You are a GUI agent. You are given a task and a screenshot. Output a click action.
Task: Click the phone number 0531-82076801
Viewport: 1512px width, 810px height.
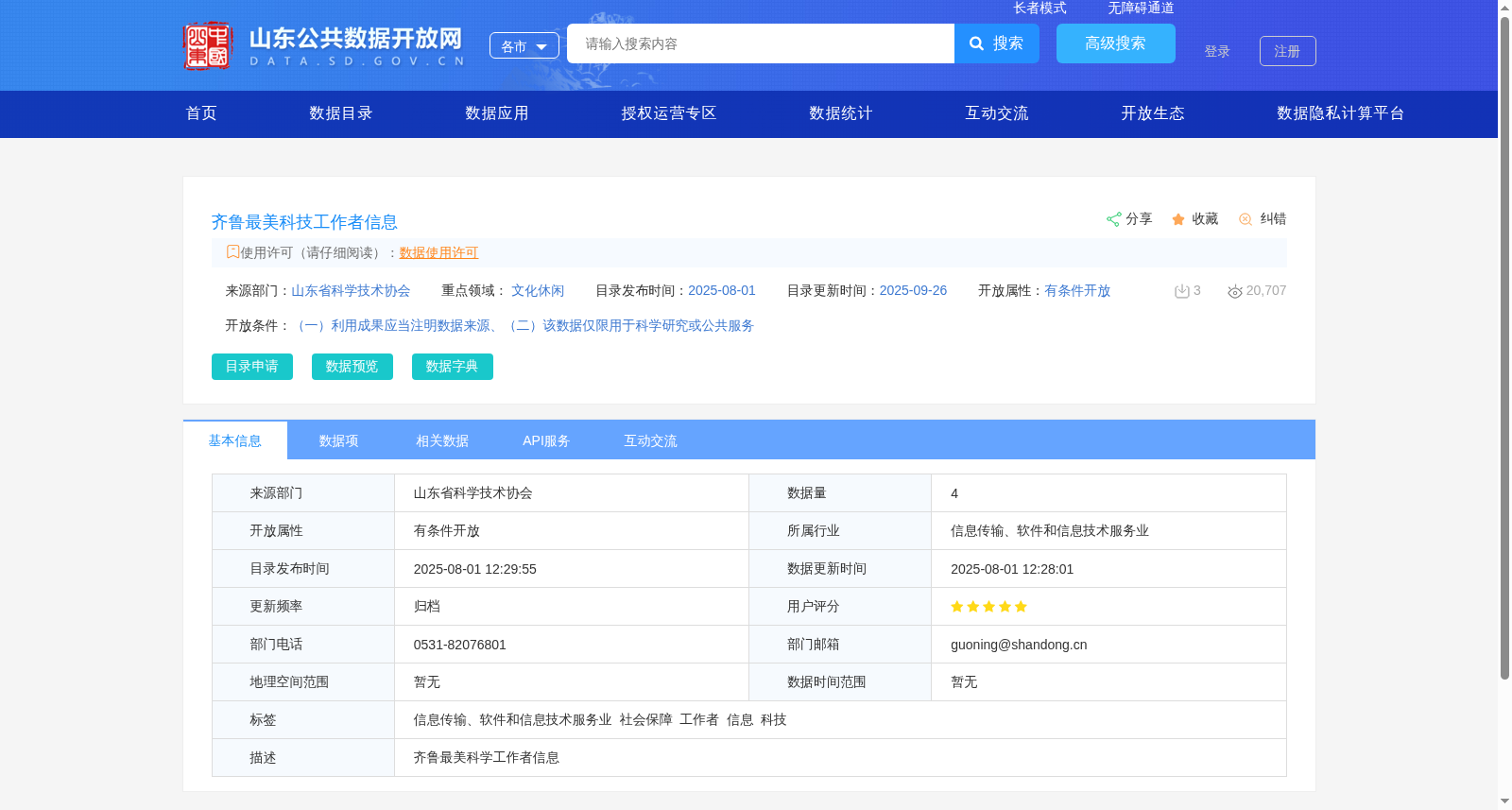(460, 645)
